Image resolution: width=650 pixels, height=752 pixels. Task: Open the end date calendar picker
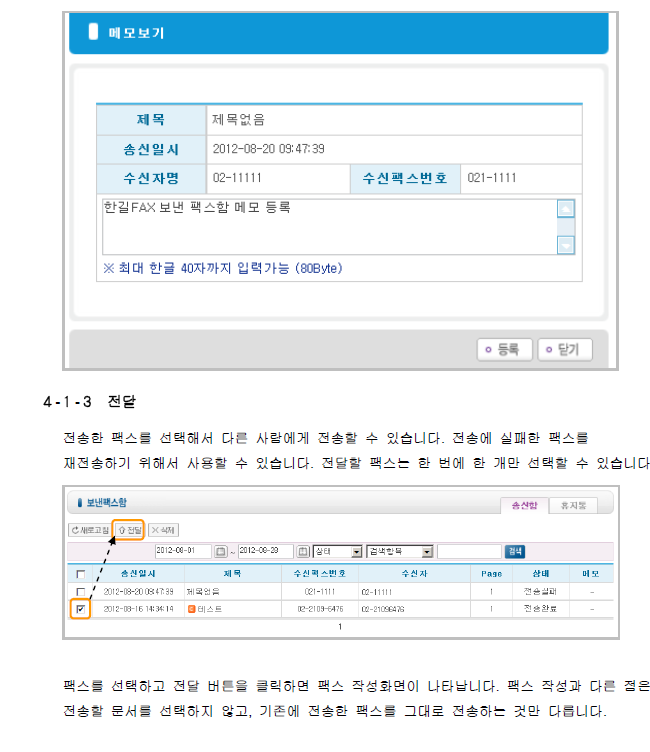[302, 551]
